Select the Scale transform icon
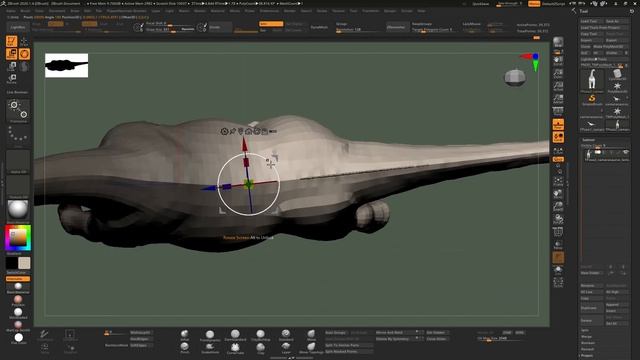The width and height of the screenshot is (640, 360). [x=11, y=66]
